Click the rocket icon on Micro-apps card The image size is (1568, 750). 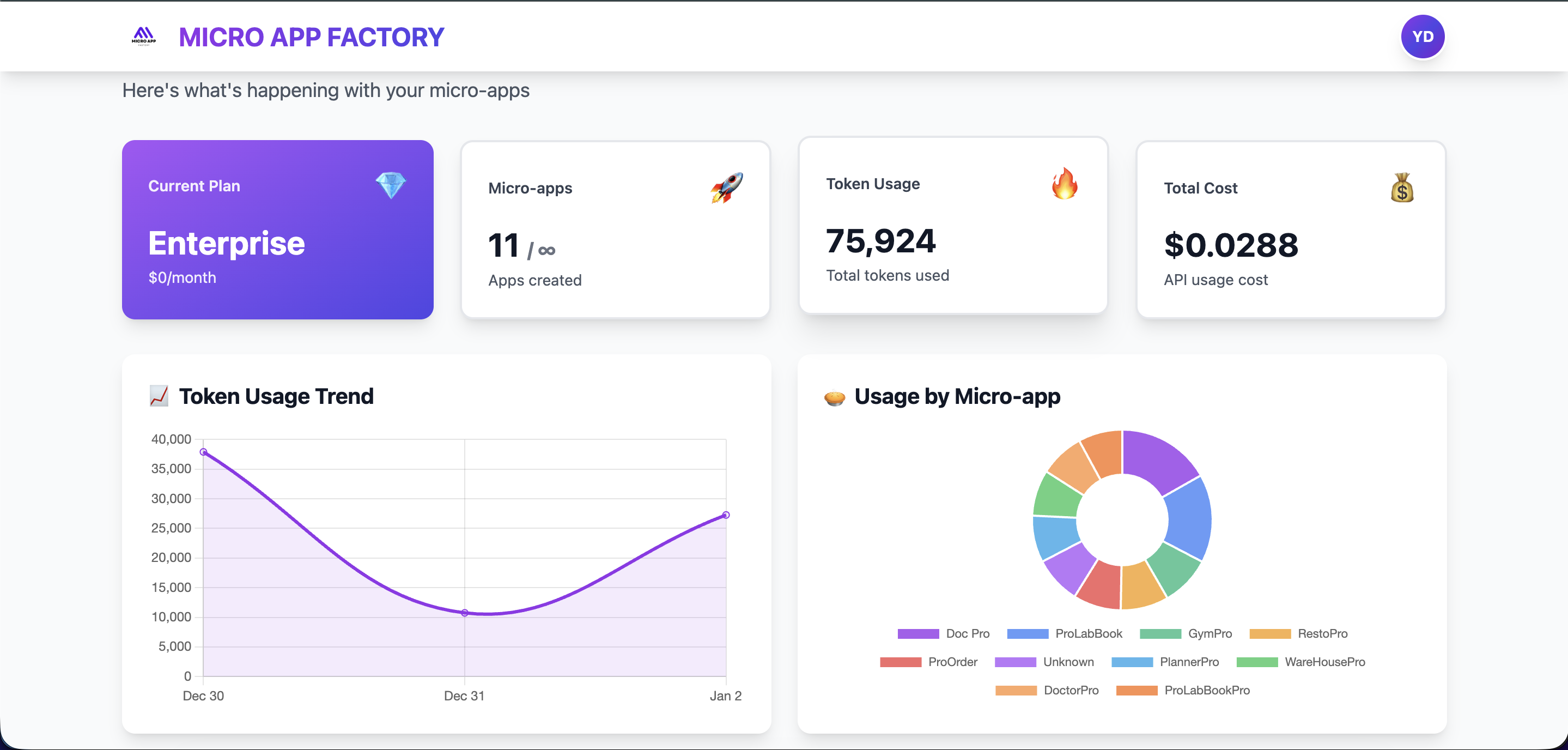point(727,187)
